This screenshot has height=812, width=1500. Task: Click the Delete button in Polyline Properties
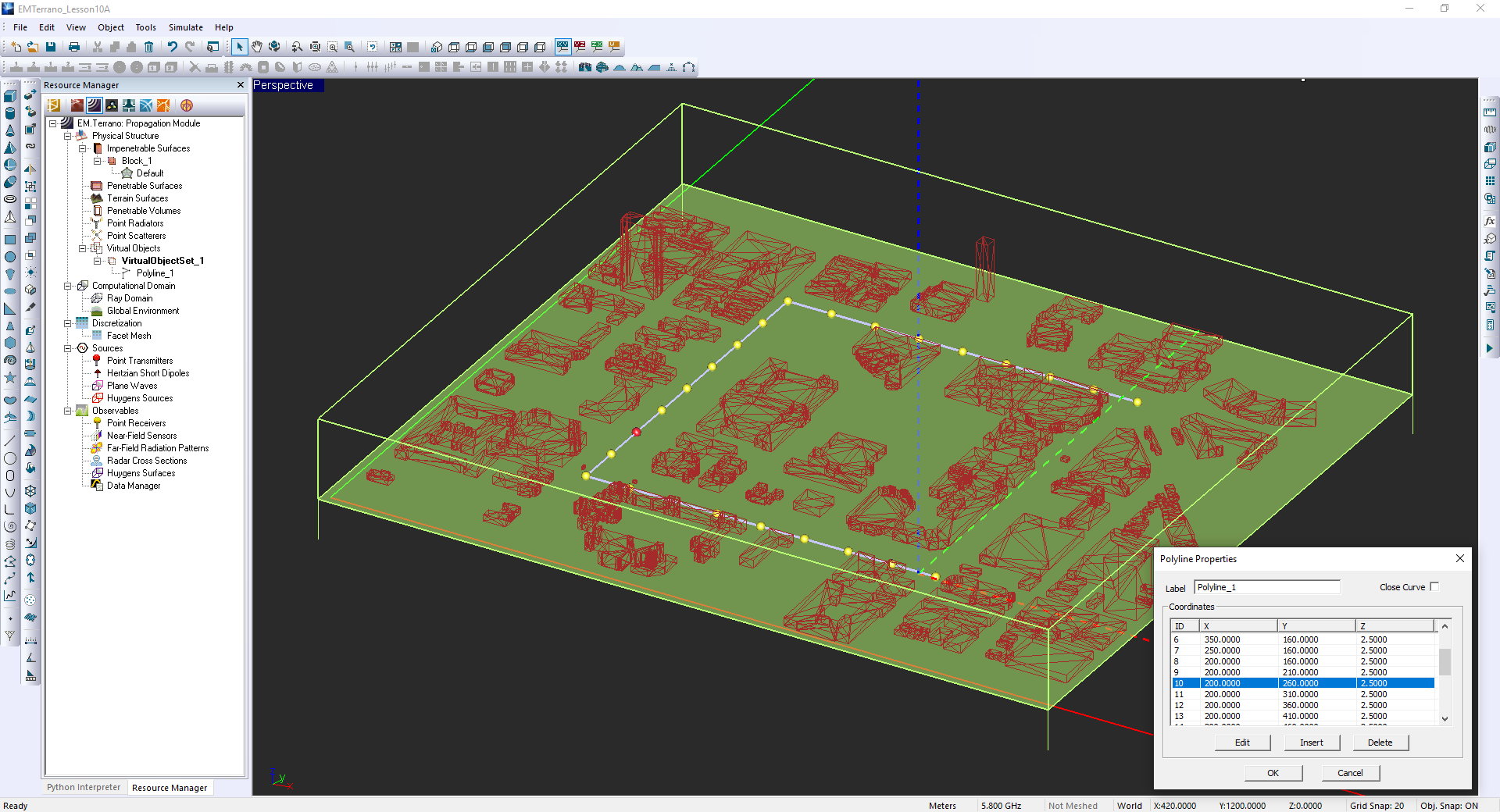1380,743
